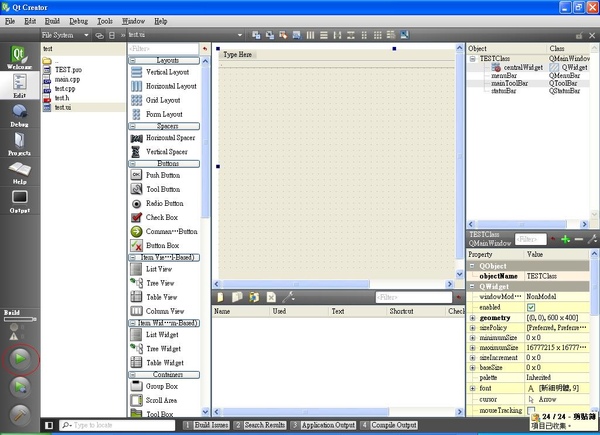
Task: Collapse the QObject property group
Action: coord(472,266)
